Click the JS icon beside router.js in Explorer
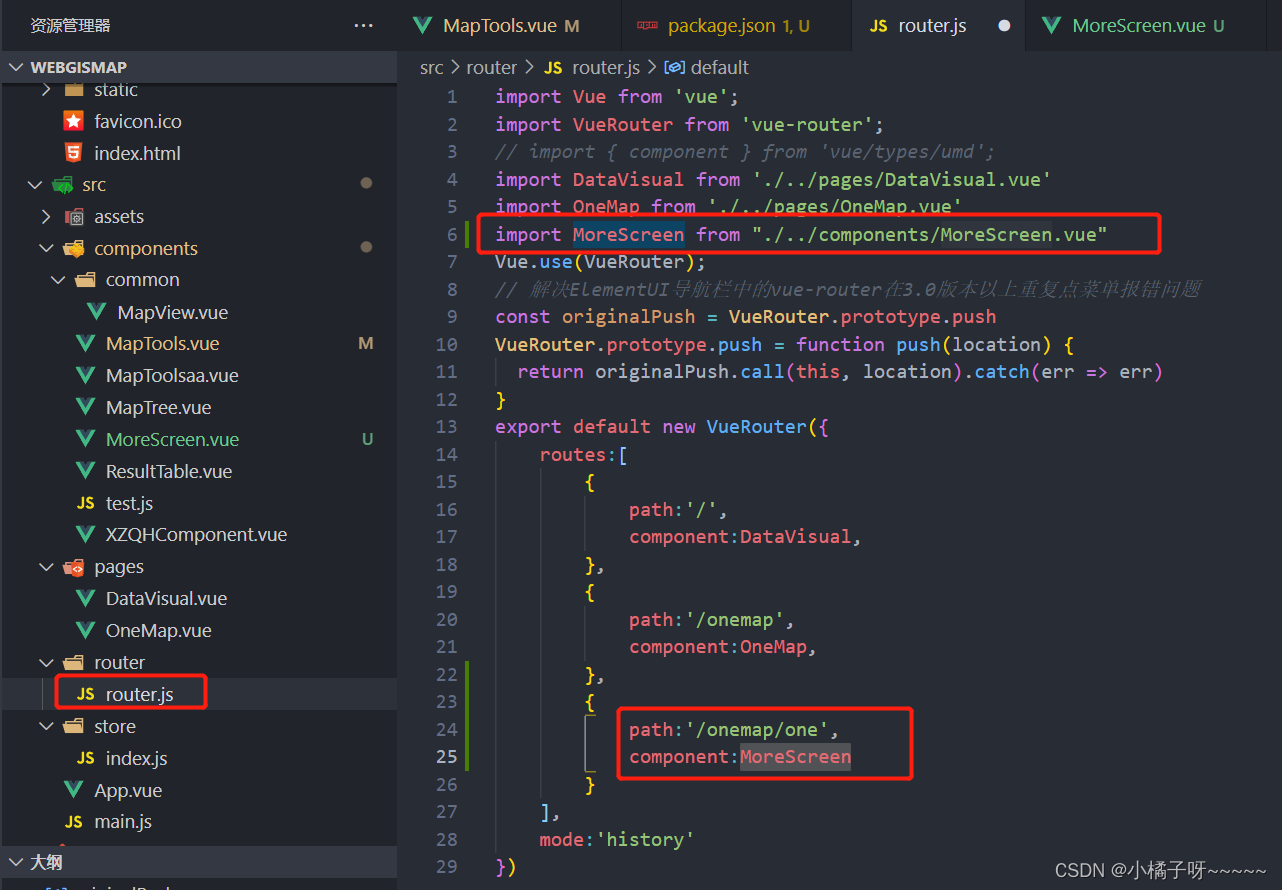The image size is (1282, 890). [88, 691]
